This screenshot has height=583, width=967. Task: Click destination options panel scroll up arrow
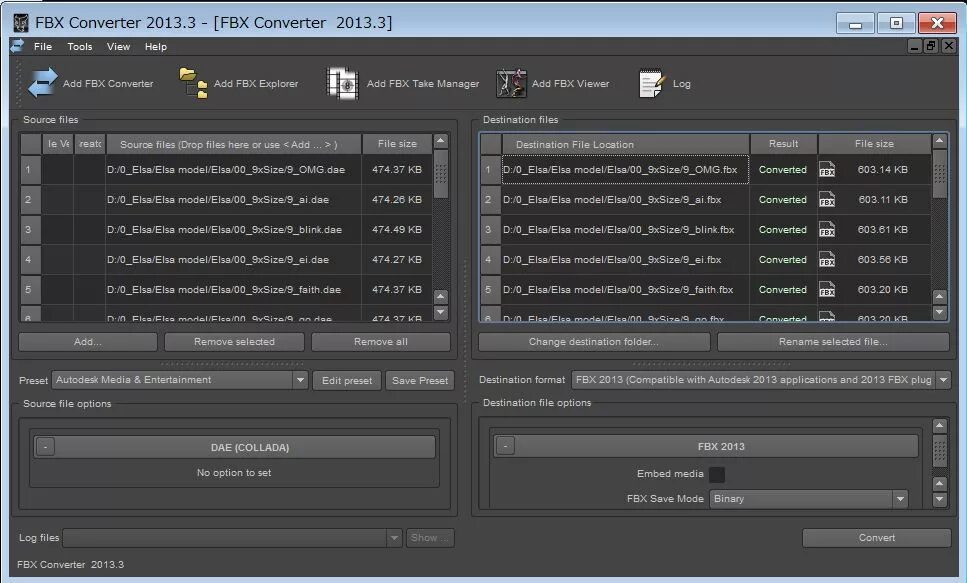939,425
